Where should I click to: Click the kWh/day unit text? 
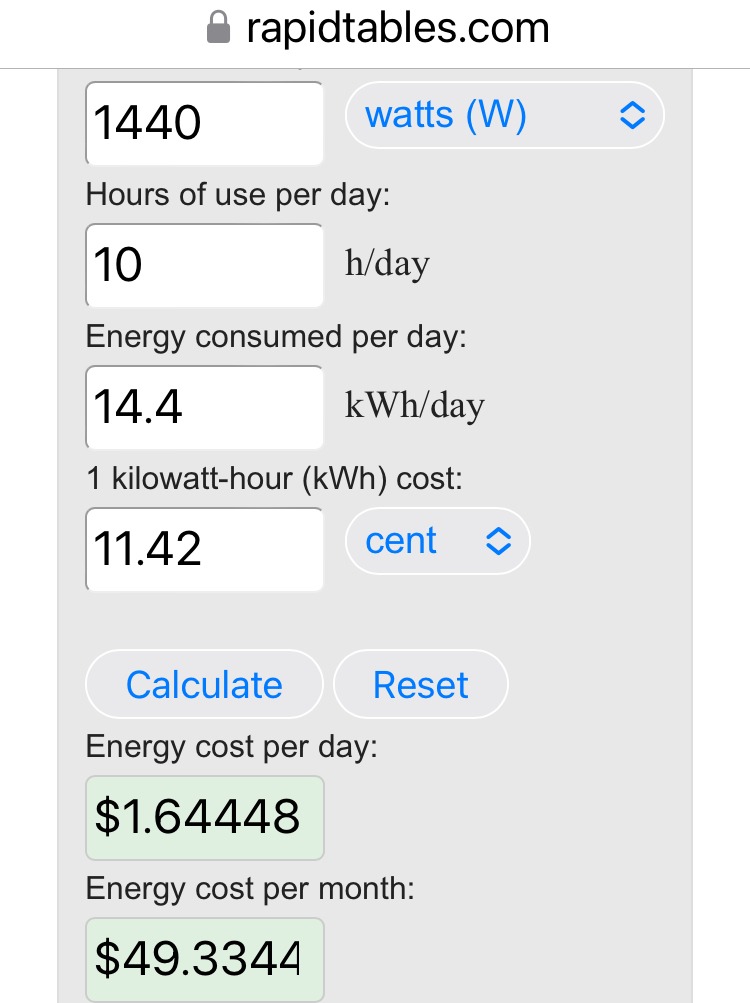(415, 406)
